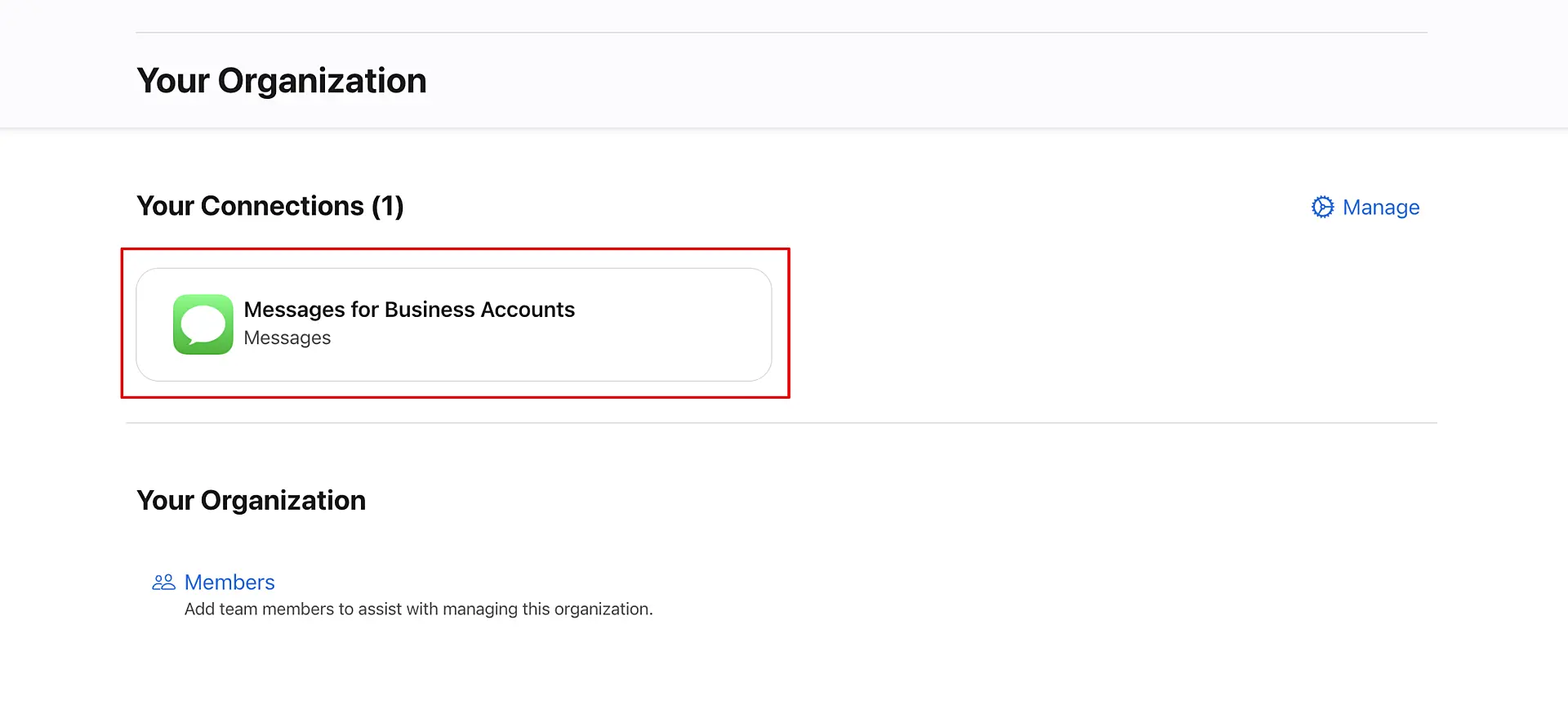
Task: Click the Add team members description text
Action: click(418, 609)
